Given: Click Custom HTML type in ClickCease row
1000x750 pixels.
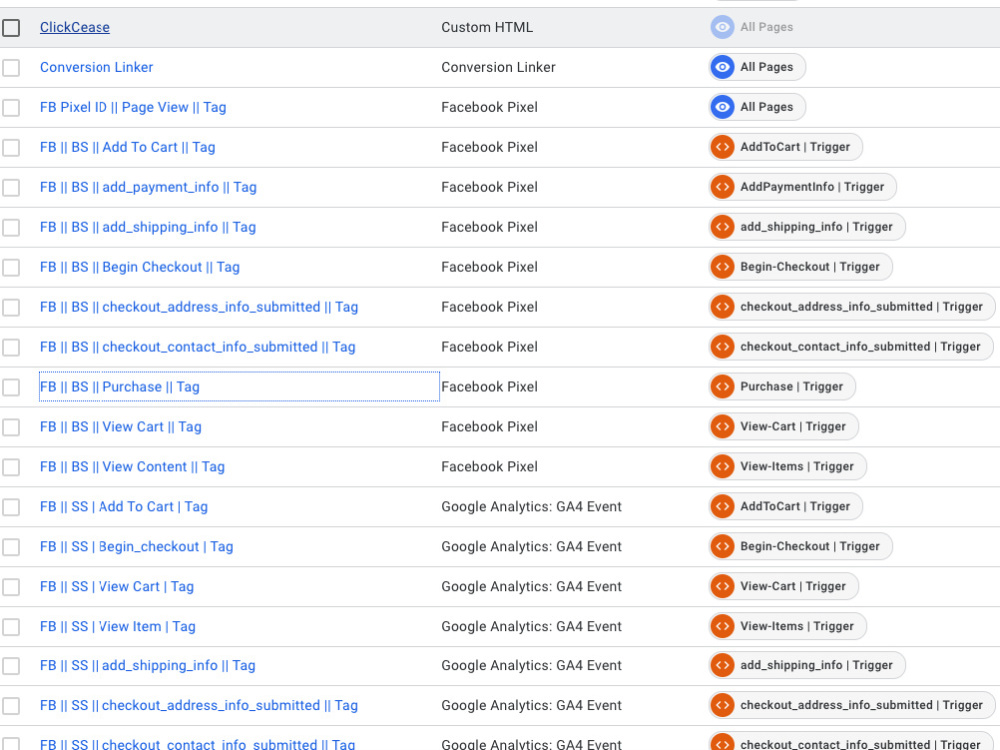Looking at the screenshot, I should click(487, 27).
